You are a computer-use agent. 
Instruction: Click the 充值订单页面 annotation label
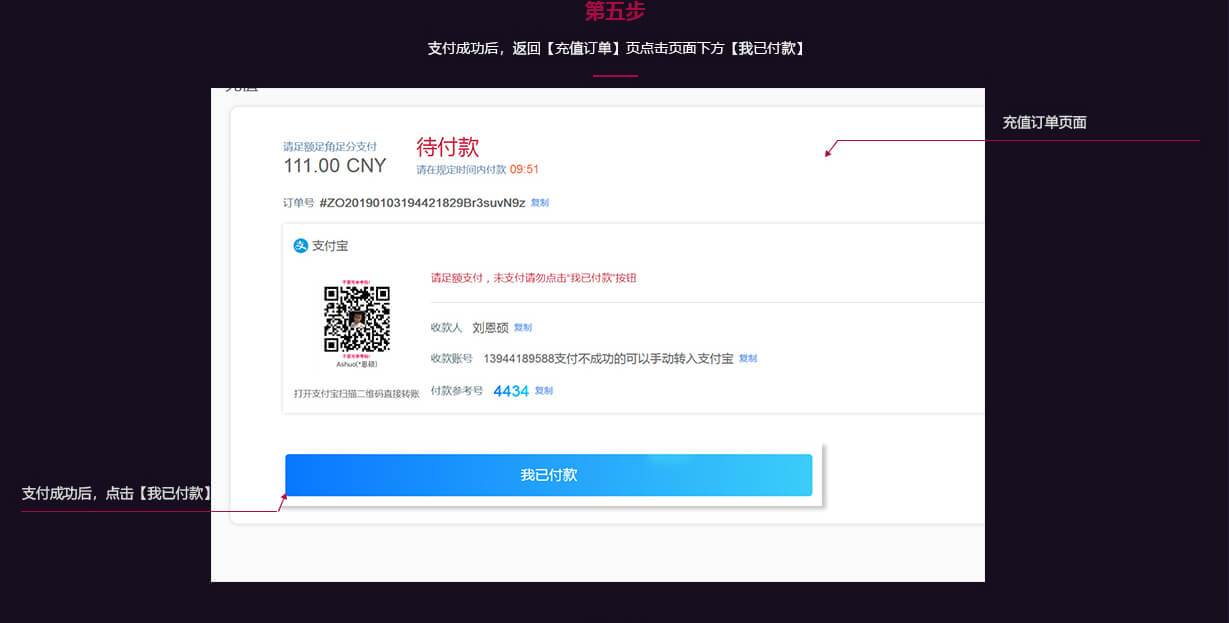[1045, 123]
